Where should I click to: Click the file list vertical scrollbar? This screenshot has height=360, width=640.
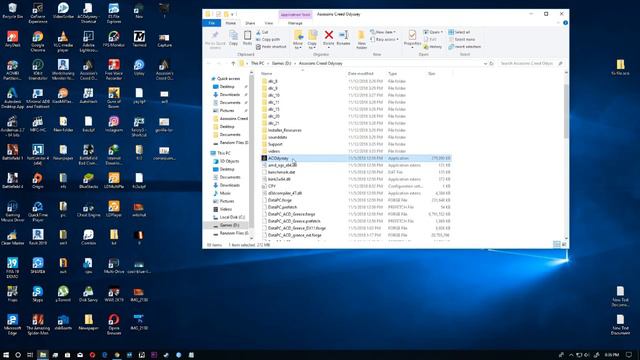566,110
